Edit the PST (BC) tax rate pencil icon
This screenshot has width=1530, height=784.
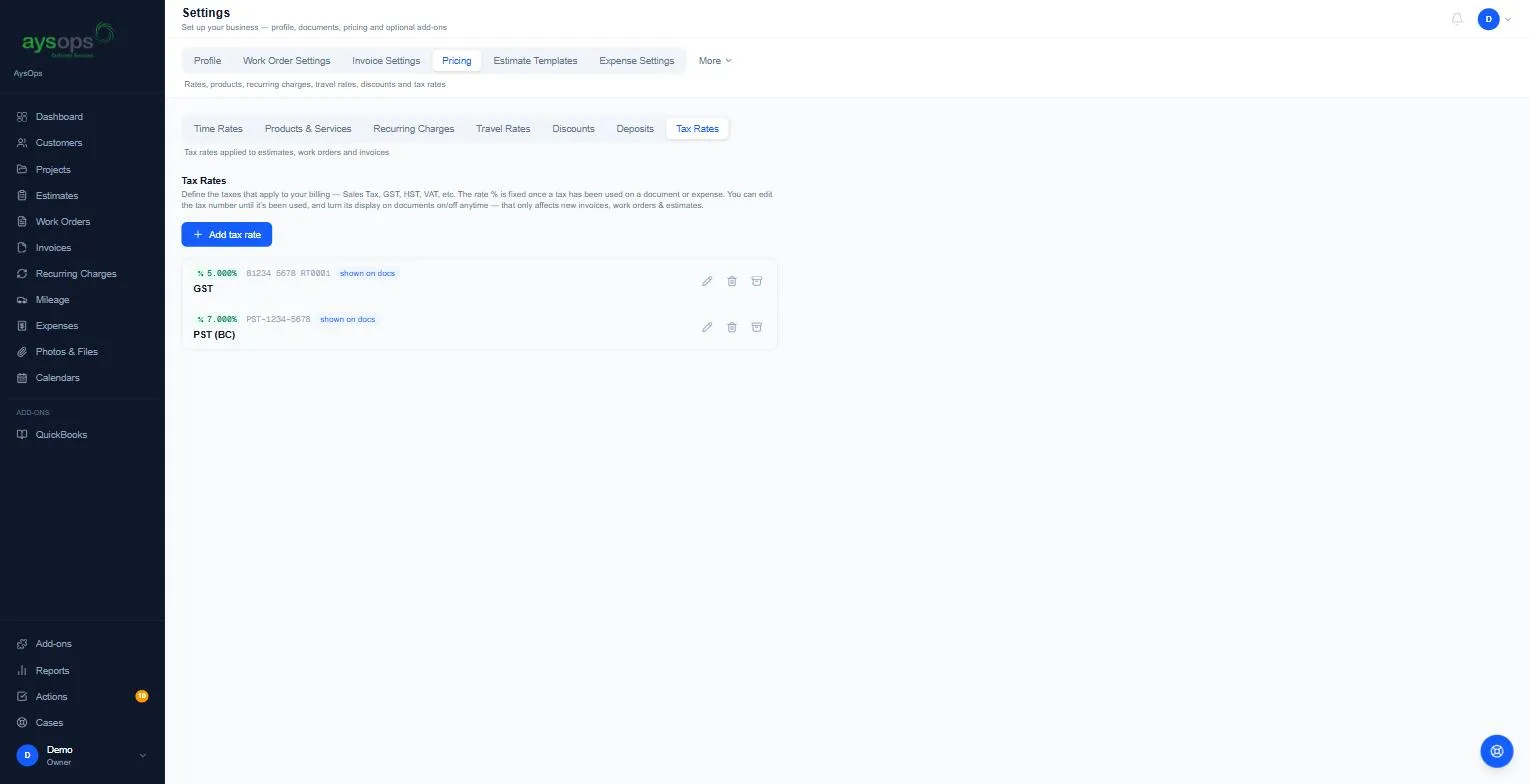point(707,327)
